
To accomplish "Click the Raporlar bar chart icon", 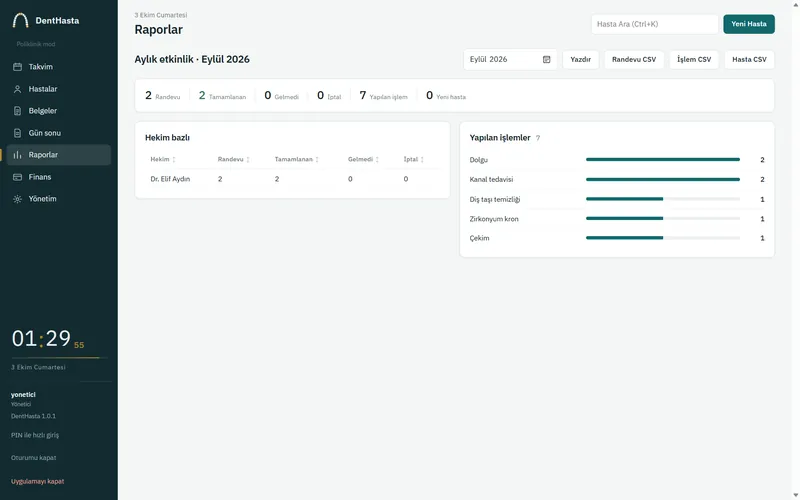I will coord(17,155).
